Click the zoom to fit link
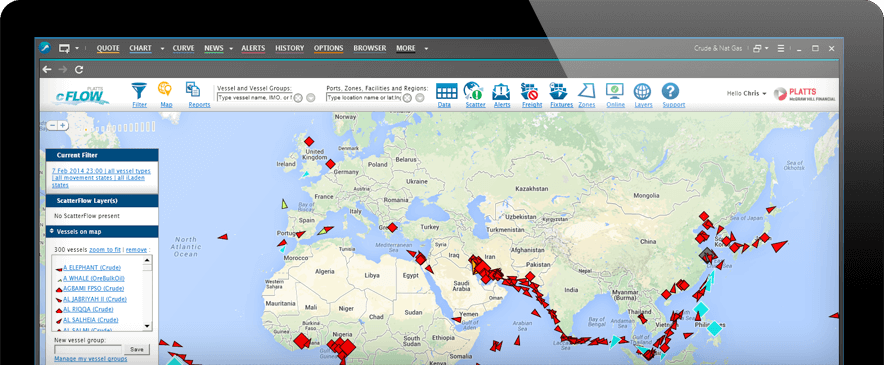Viewport: 884px width, 365px height. click(105, 249)
